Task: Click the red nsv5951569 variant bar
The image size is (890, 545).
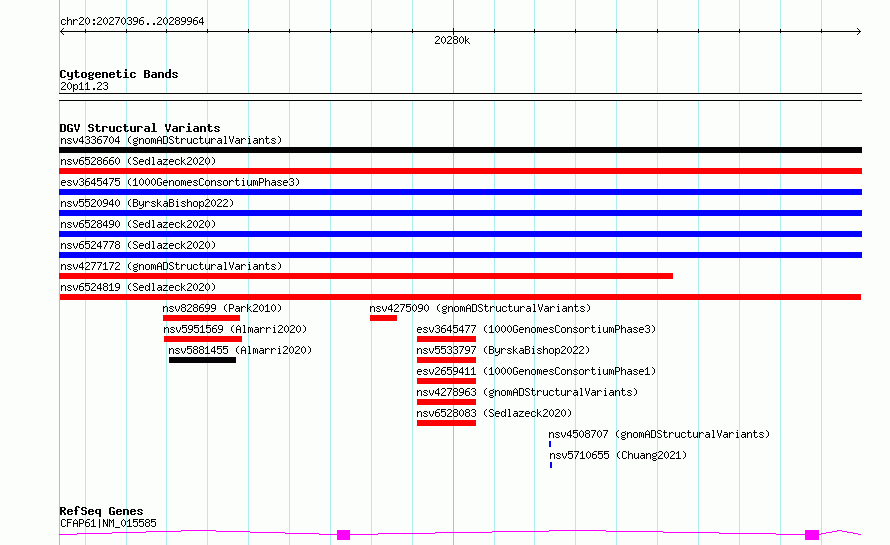Action: tap(203, 339)
